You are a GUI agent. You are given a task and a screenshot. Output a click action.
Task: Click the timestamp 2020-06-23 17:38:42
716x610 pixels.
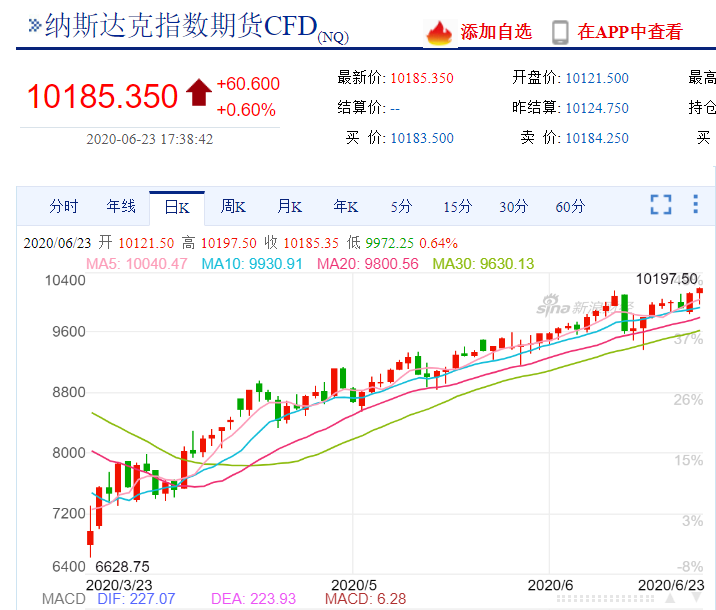click(x=150, y=139)
